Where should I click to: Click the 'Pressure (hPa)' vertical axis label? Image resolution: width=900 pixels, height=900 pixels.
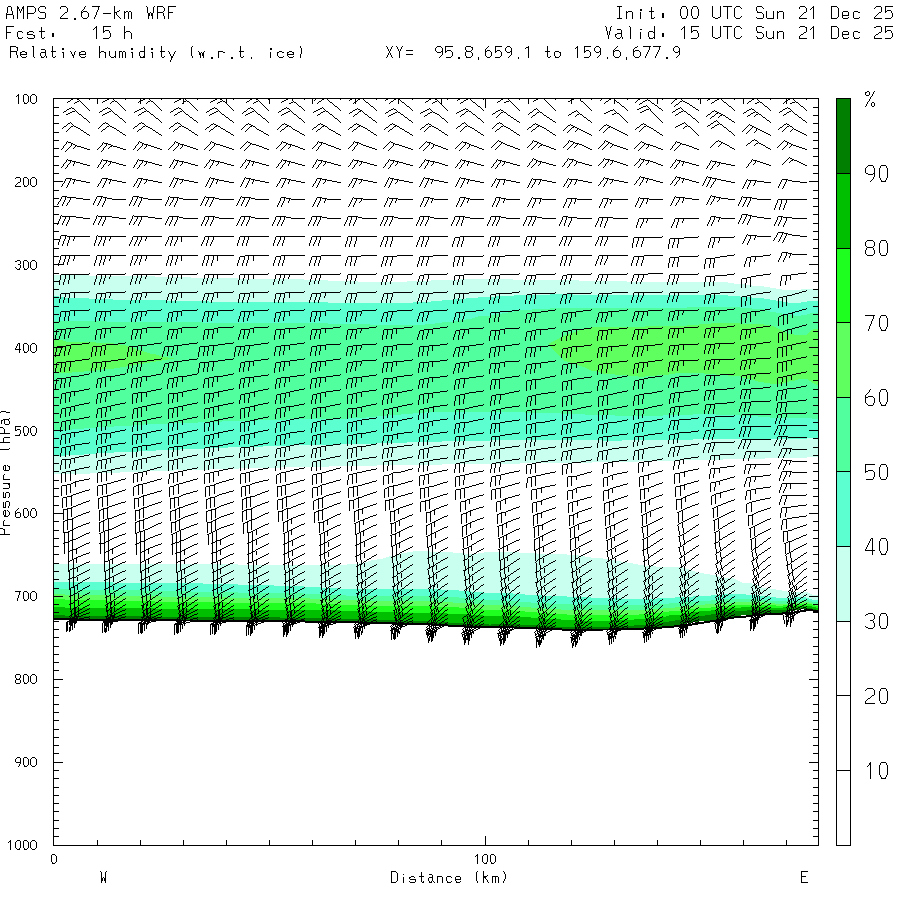pos(6,471)
